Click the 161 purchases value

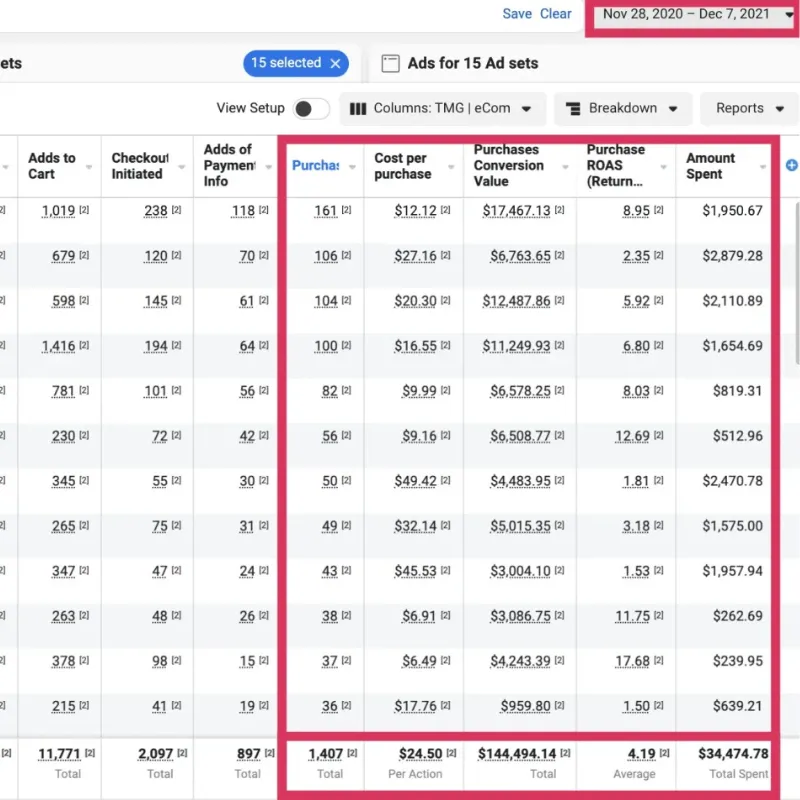click(x=326, y=211)
